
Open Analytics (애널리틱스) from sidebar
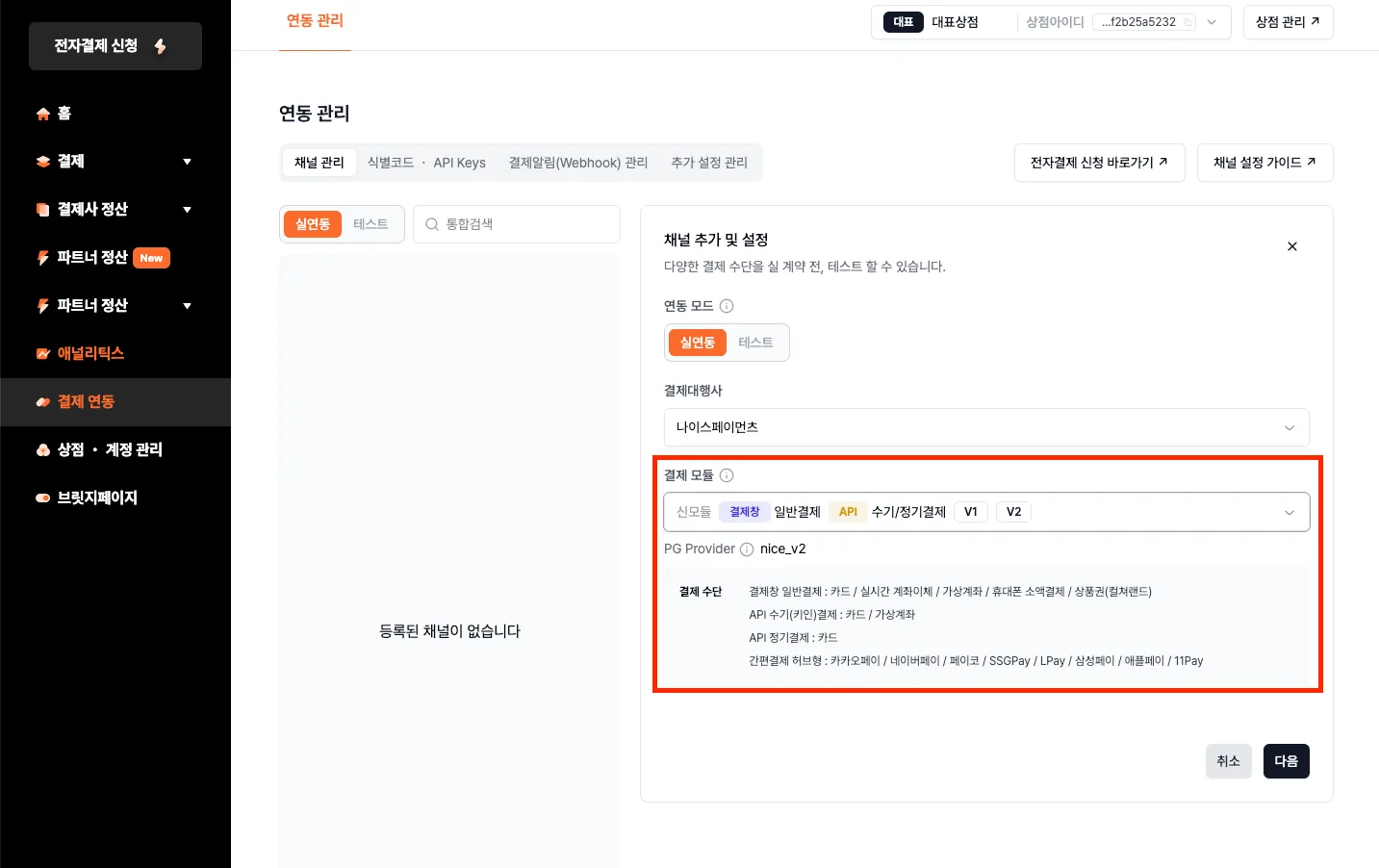(89, 353)
